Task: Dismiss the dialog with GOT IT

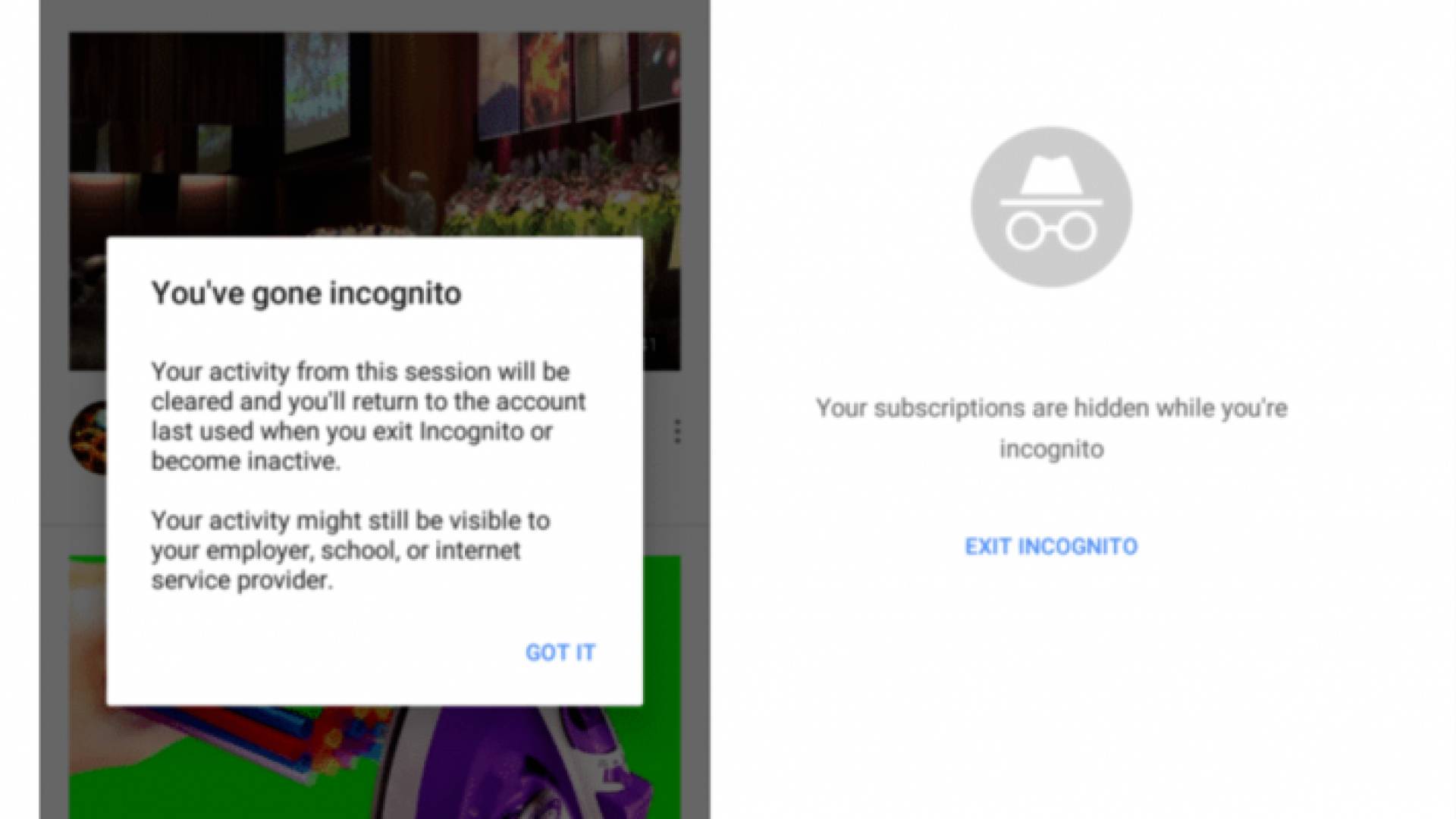Action: [x=560, y=652]
